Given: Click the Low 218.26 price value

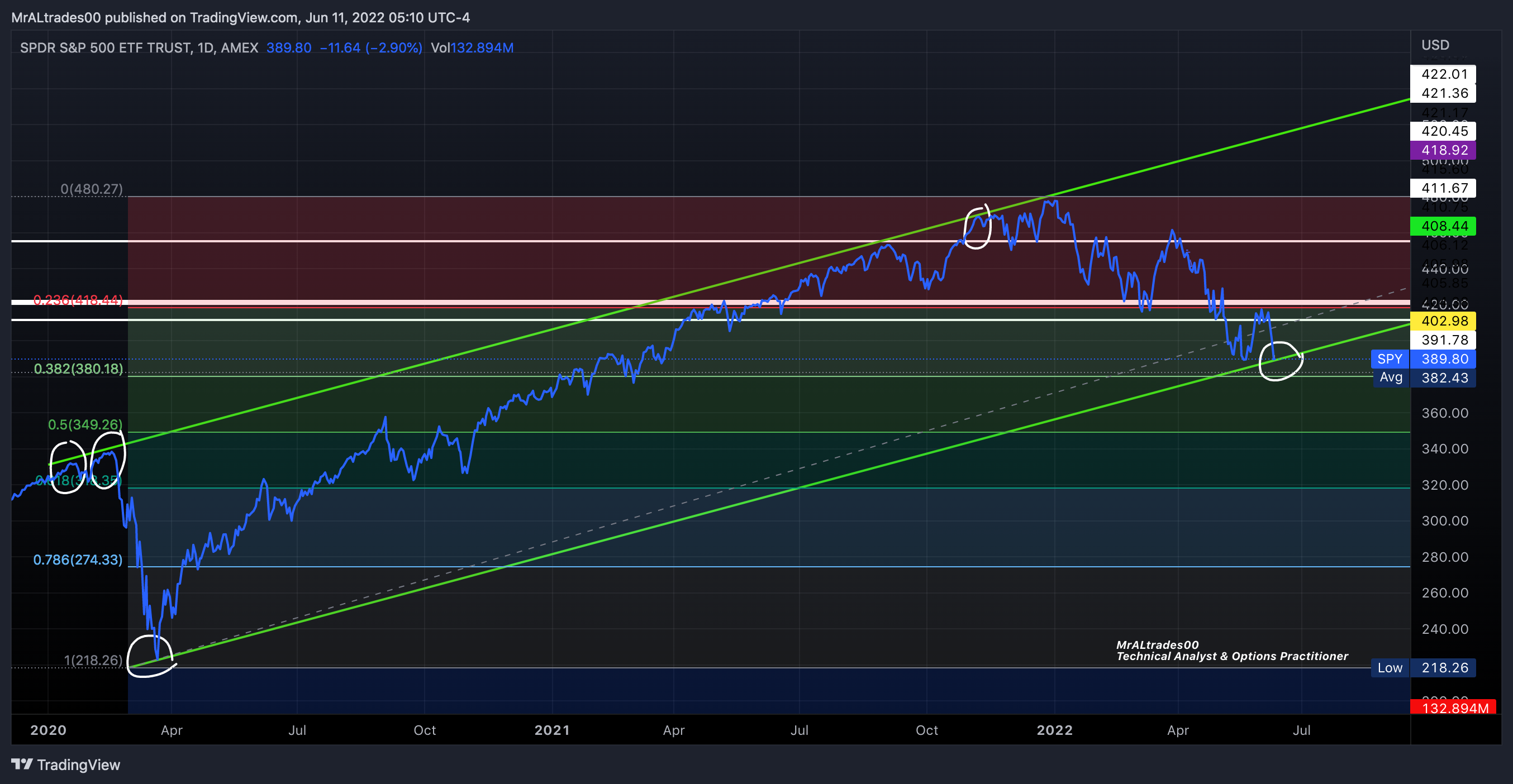Looking at the screenshot, I should click(x=1443, y=668).
